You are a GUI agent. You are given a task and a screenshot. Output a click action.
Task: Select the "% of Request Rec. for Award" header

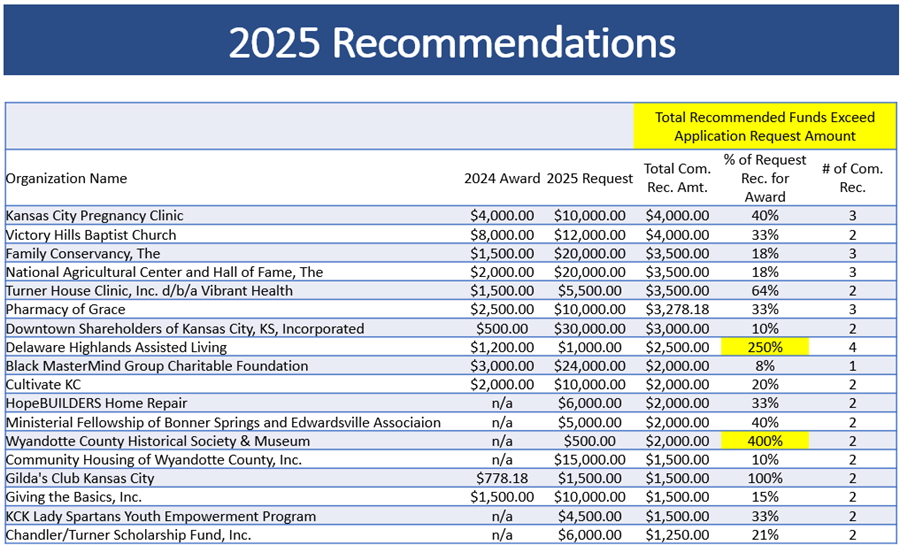click(x=765, y=178)
